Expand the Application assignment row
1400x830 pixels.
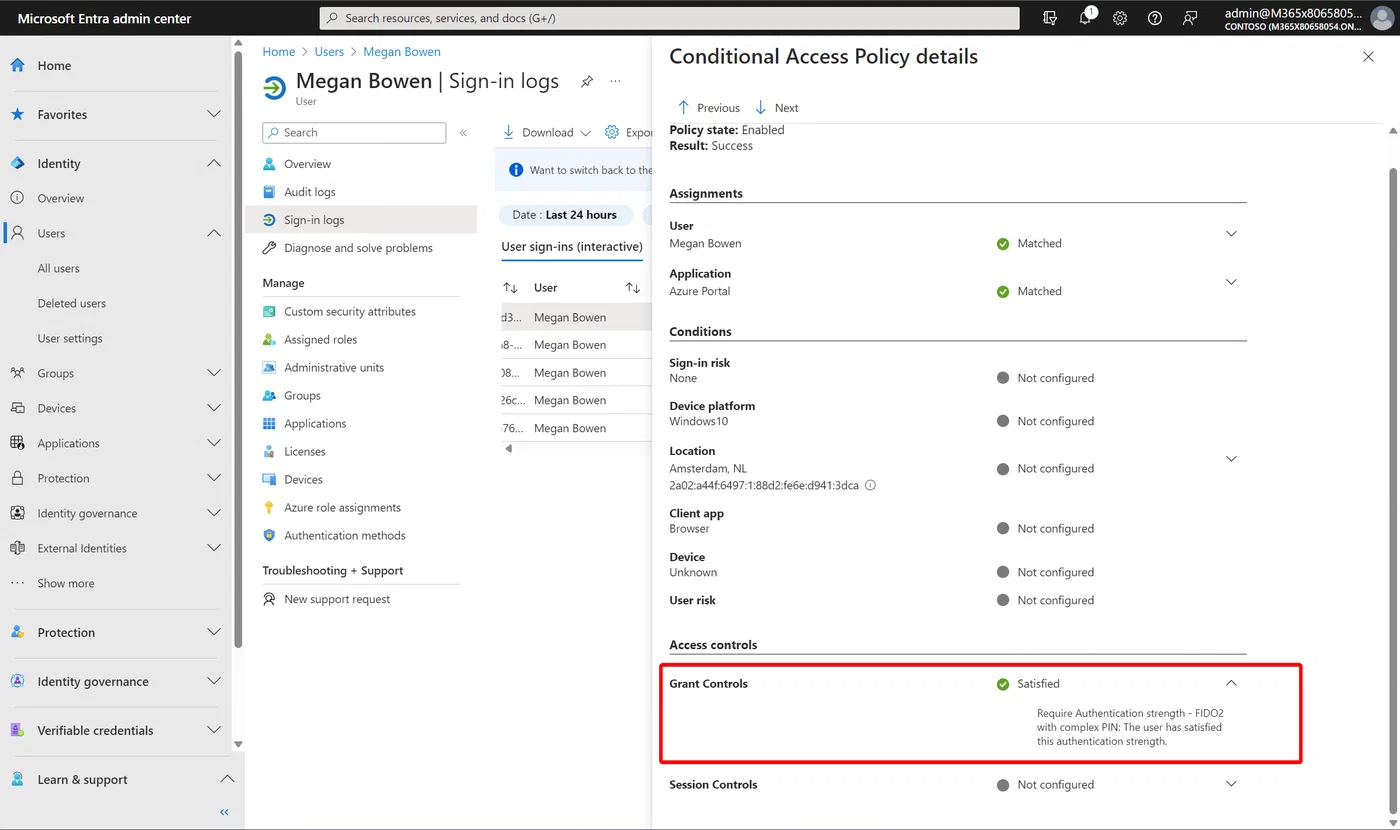1231,282
